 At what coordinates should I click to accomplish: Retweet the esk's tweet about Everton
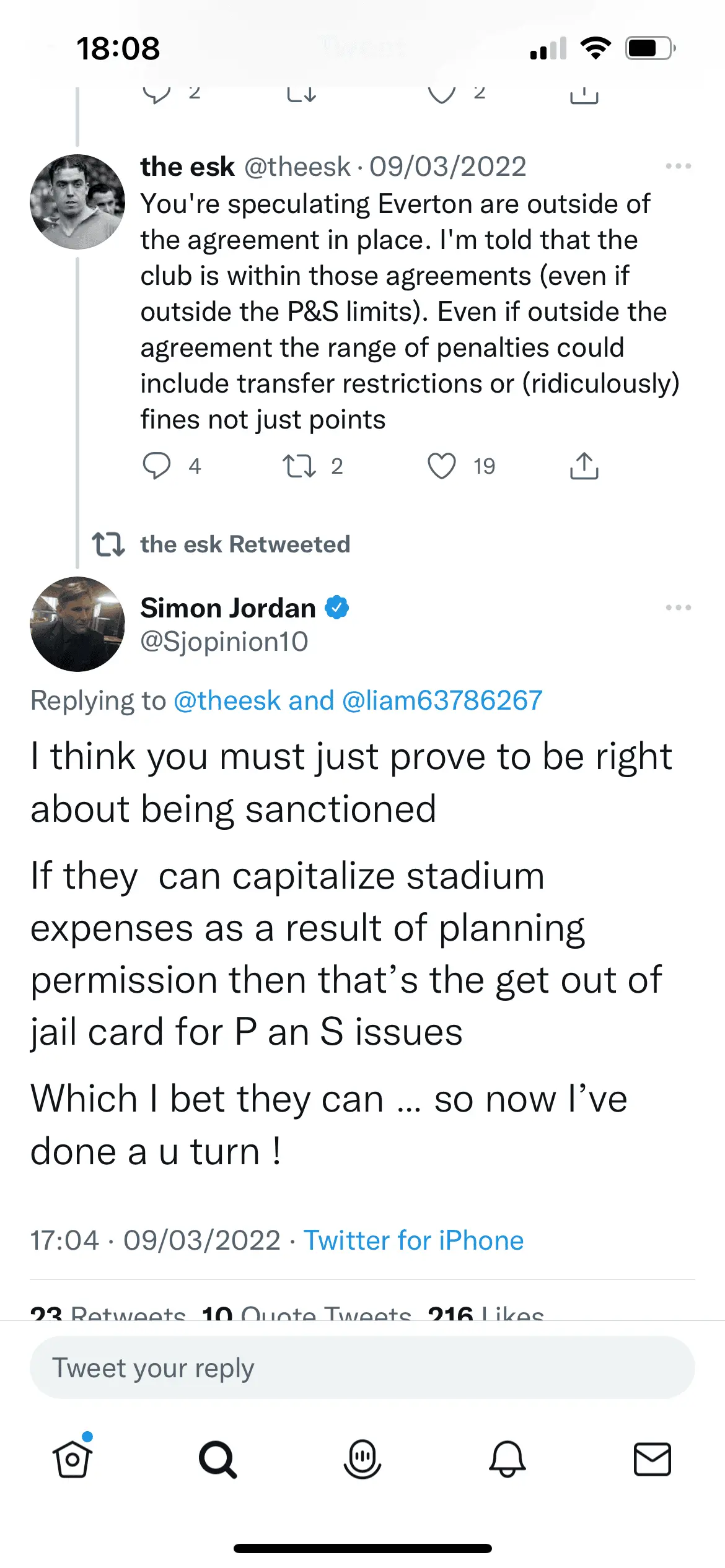tap(299, 466)
